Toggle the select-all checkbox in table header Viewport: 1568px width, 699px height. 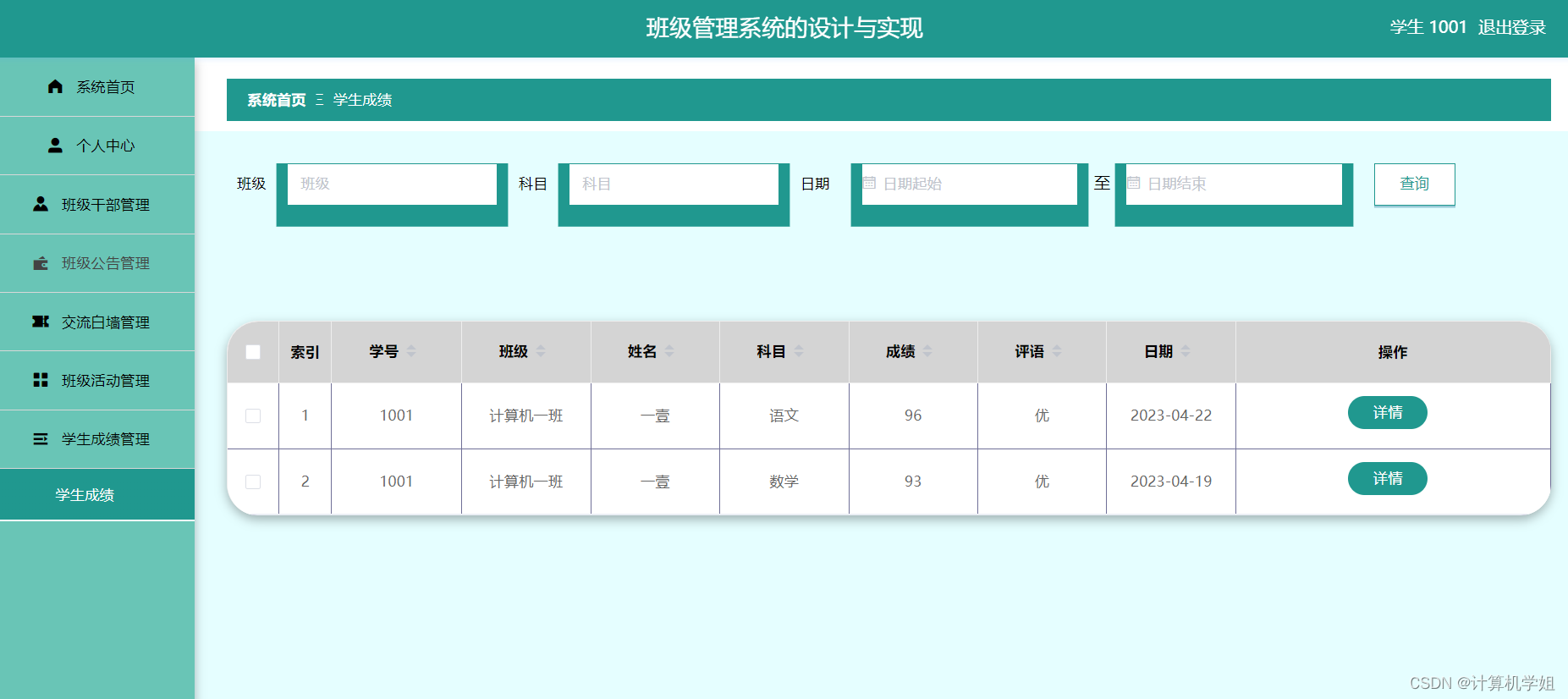[x=253, y=352]
